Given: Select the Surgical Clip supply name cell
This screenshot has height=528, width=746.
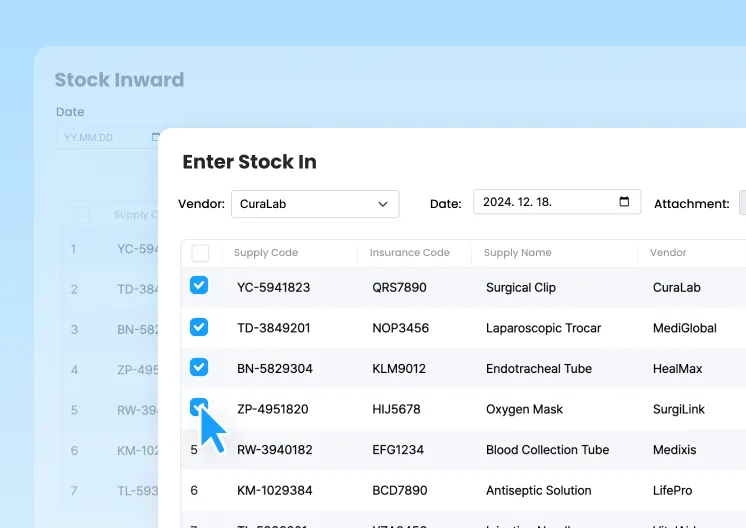Looking at the screenshot, I should 520,287.
